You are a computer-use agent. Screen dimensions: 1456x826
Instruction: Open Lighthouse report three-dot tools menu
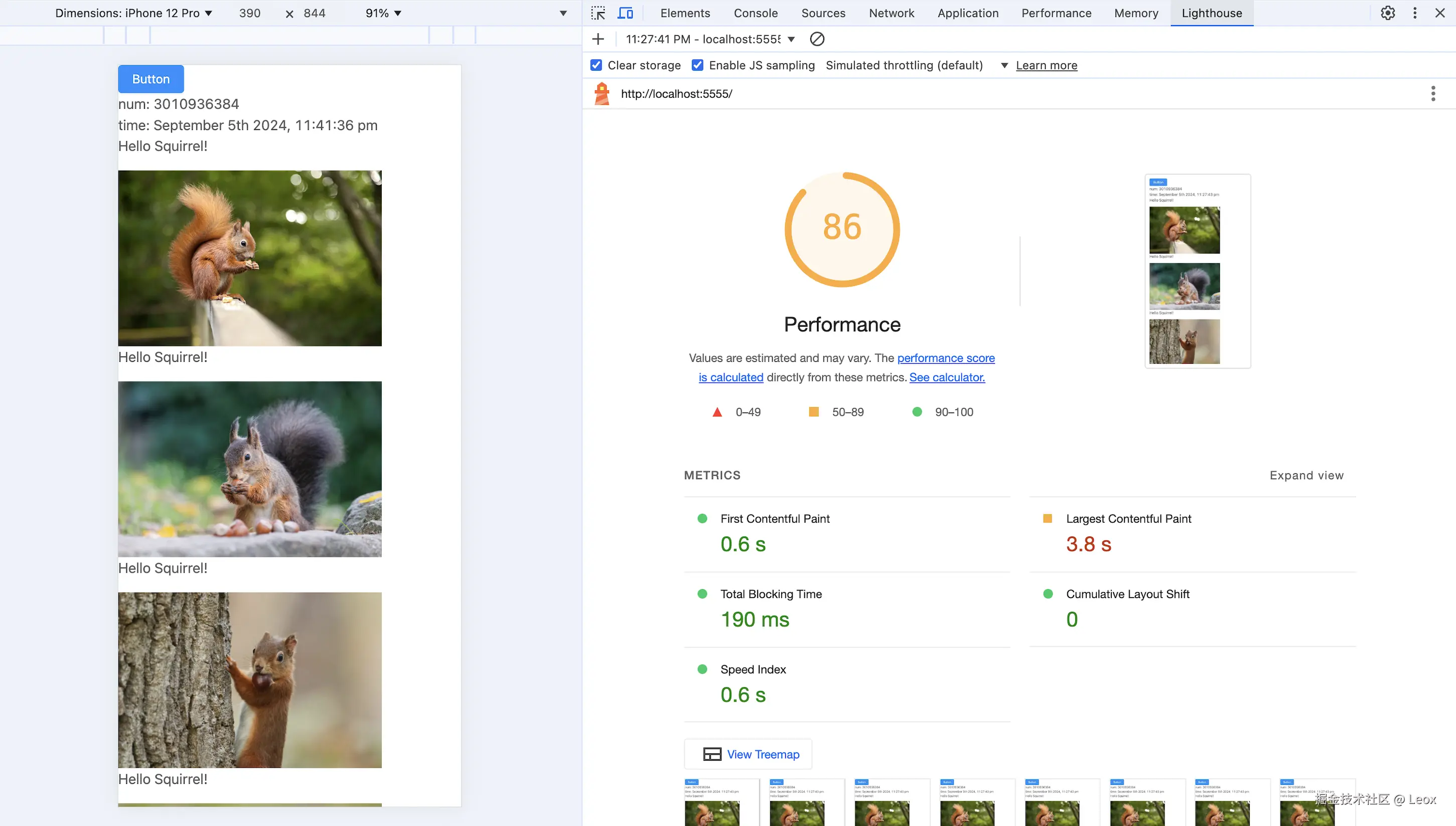tap(1433, 94)
